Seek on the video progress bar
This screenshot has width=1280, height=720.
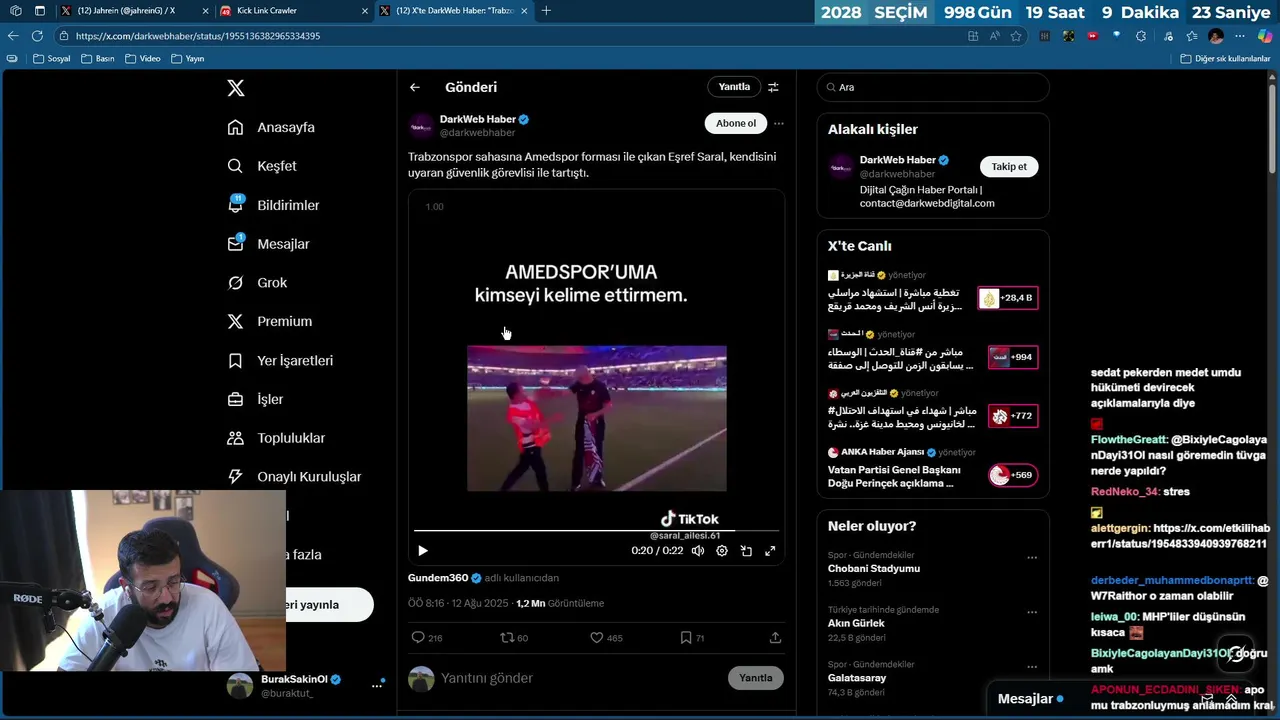[596, 530]
